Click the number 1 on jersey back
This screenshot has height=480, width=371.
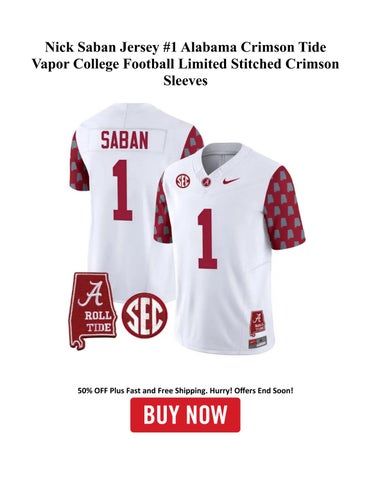(123, 190)
